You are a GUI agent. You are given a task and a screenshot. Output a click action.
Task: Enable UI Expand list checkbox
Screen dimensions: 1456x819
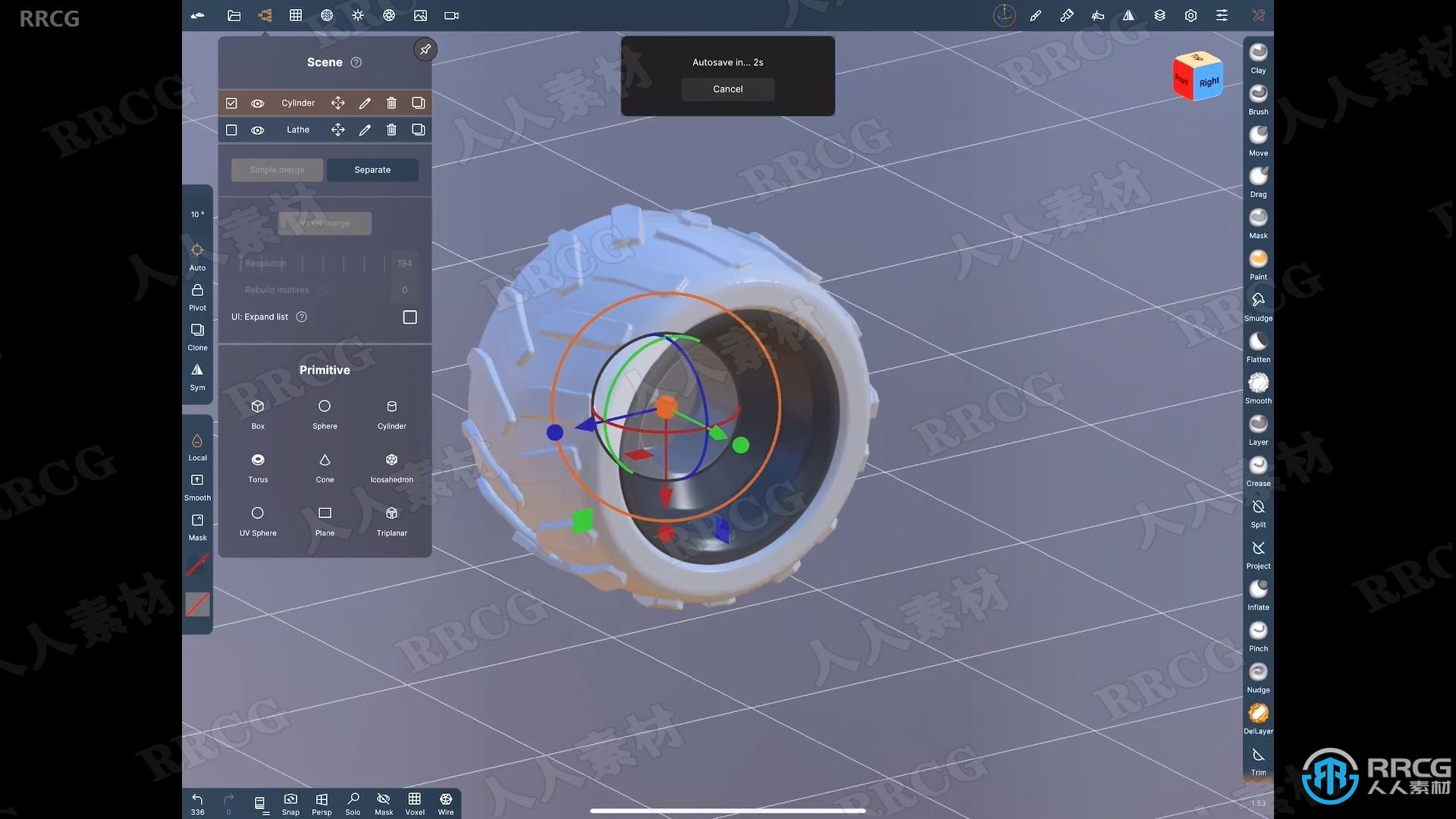pos(410,317)
